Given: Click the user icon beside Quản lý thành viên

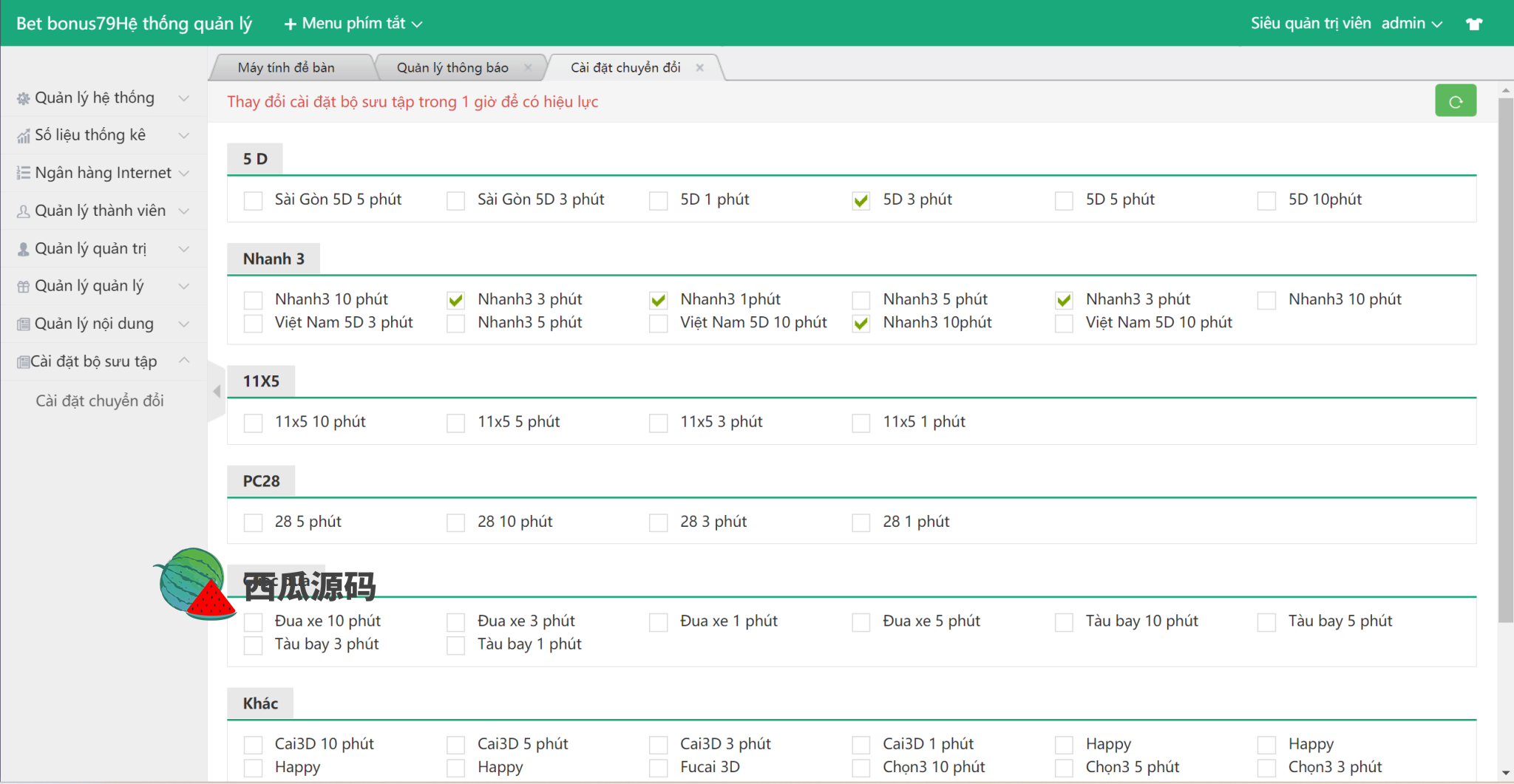Looking at the screenshot, I should click(x=24, y=211).
